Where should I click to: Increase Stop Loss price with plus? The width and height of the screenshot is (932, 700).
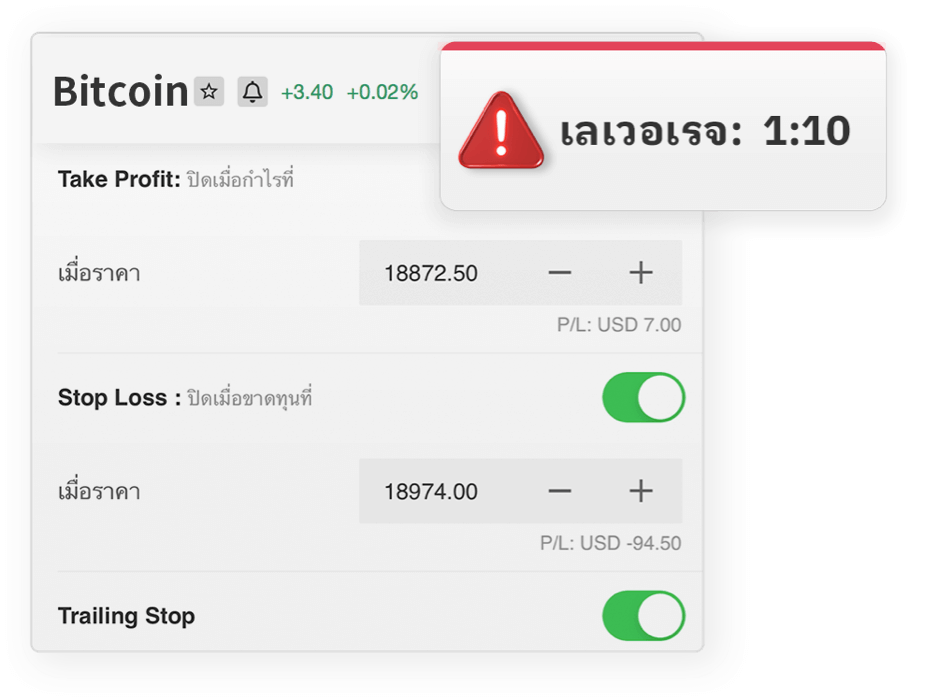coord(641,491)
